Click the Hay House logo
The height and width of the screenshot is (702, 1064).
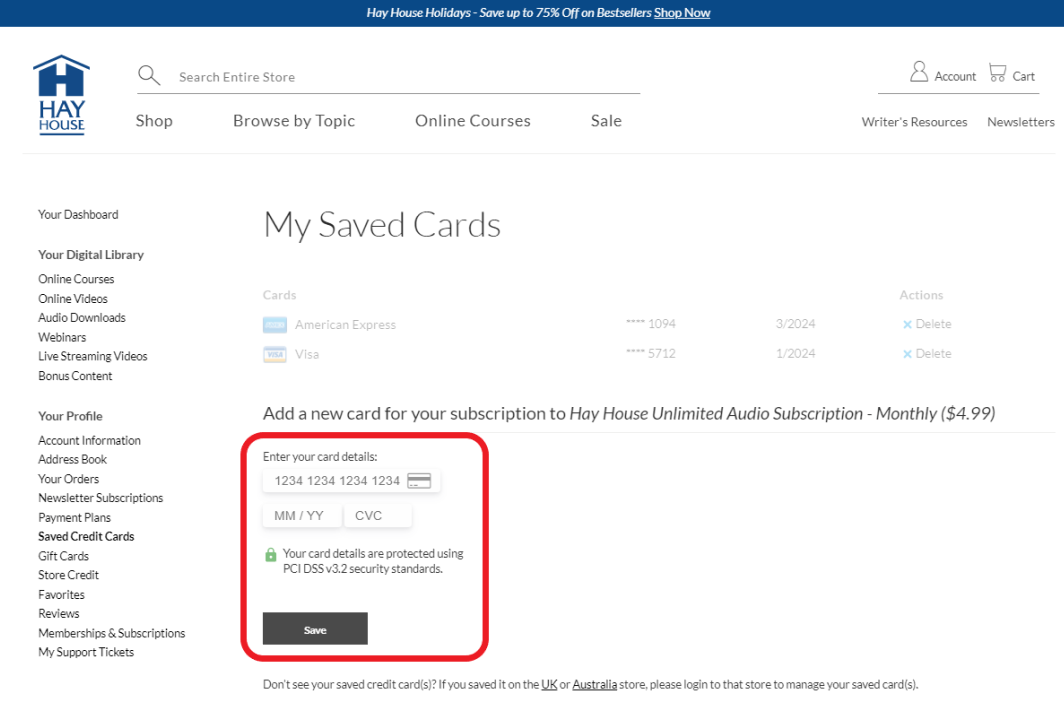(x=61, y=95)
